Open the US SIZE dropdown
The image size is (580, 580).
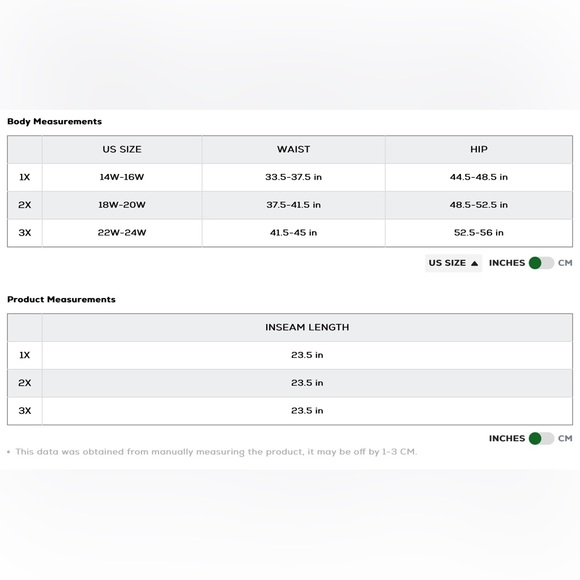453,263
